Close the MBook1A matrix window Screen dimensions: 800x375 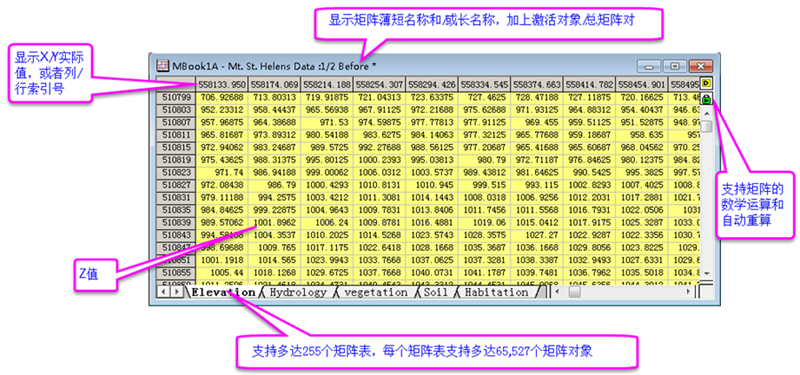pos(701,66)
